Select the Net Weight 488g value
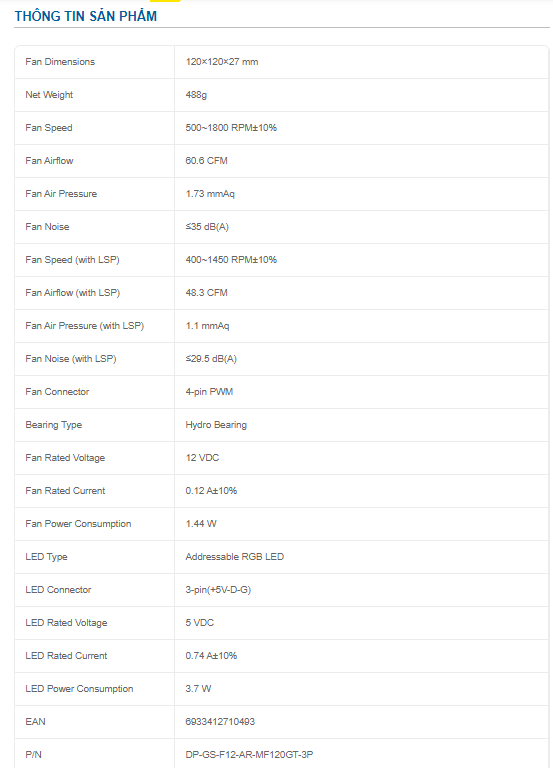553x768 pixels. point(196,95)
